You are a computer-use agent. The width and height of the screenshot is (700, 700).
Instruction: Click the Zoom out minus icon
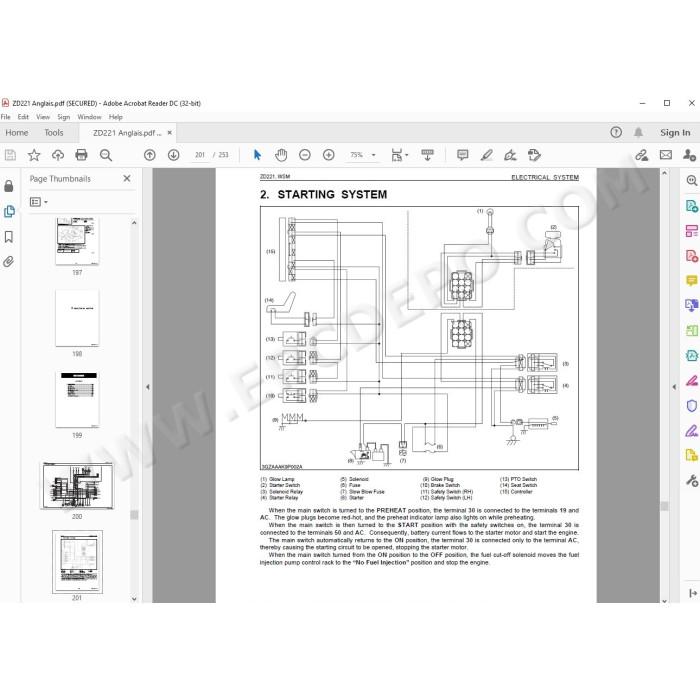pyautogui.click(x=304, y=155)
